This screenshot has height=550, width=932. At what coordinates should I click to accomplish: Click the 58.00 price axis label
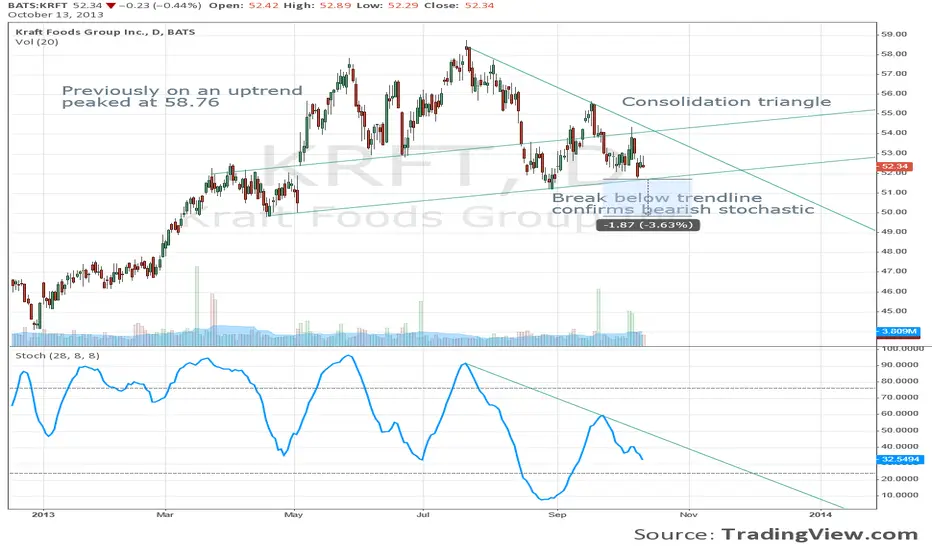tap(894, 54)
